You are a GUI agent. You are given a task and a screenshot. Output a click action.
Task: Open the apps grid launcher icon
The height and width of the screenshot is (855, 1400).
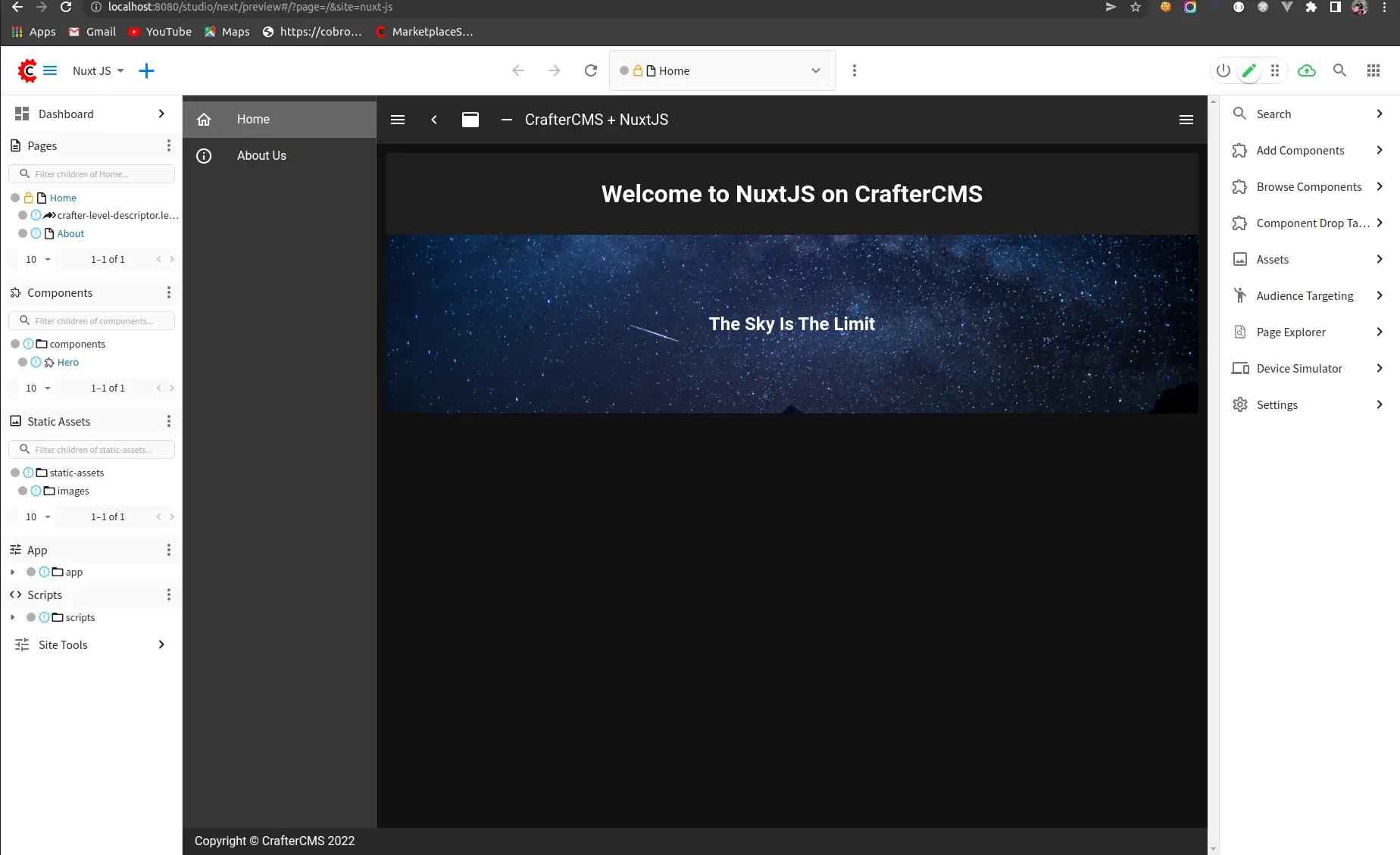(1373, 70)
